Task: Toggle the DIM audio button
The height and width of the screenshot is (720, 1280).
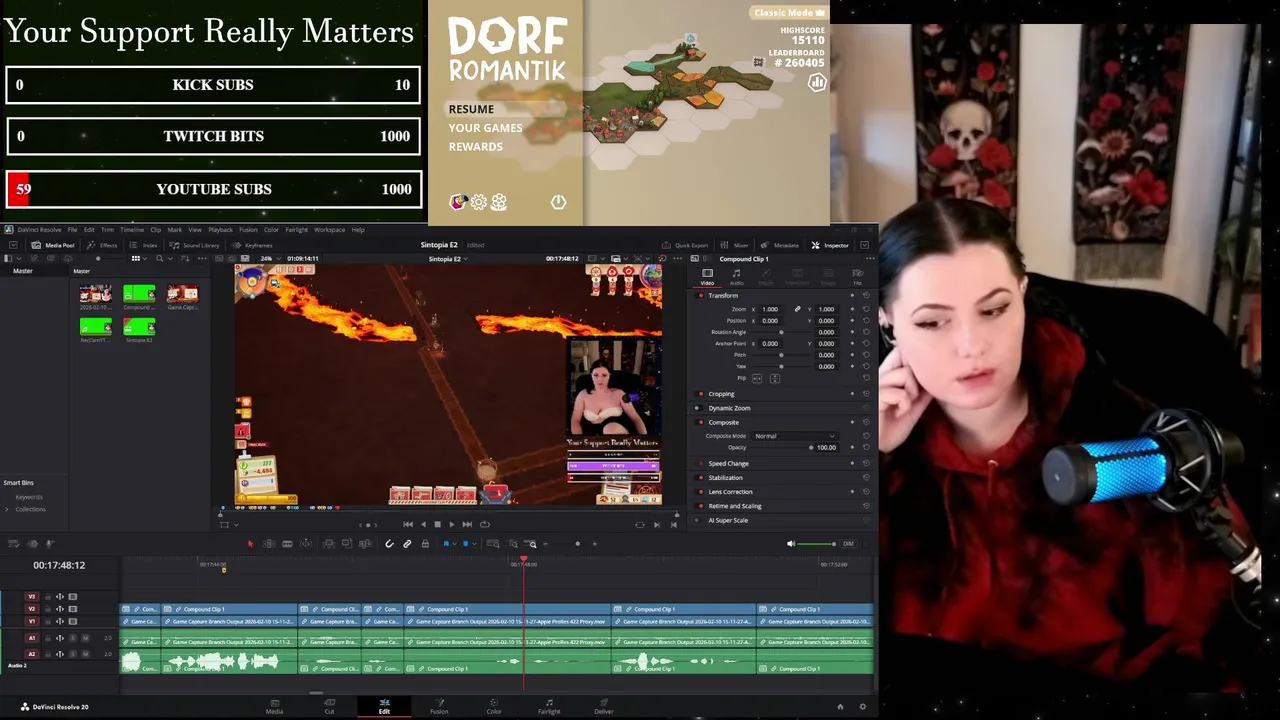Action: pyautogui.click(x=848, y=544)
